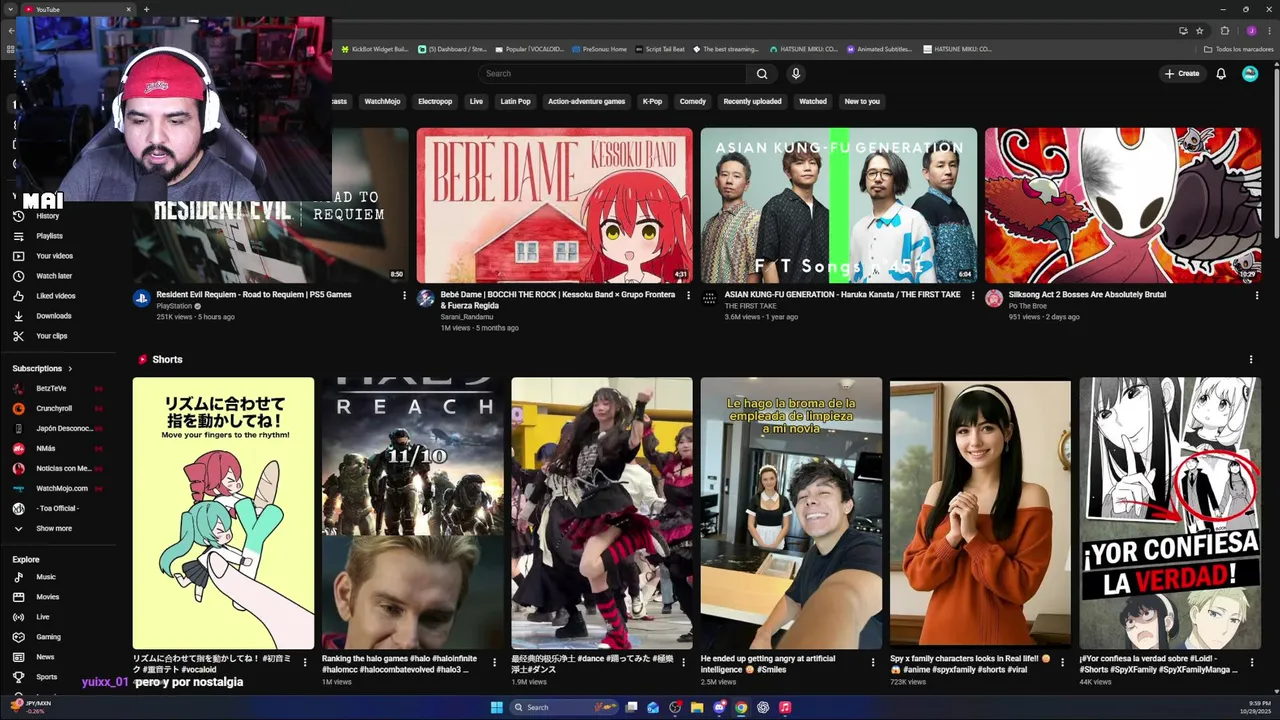Open the Script Tail Beat bookmark
Screen dimensions: 1280x720
pyautogui.click(x=660, y=49)
